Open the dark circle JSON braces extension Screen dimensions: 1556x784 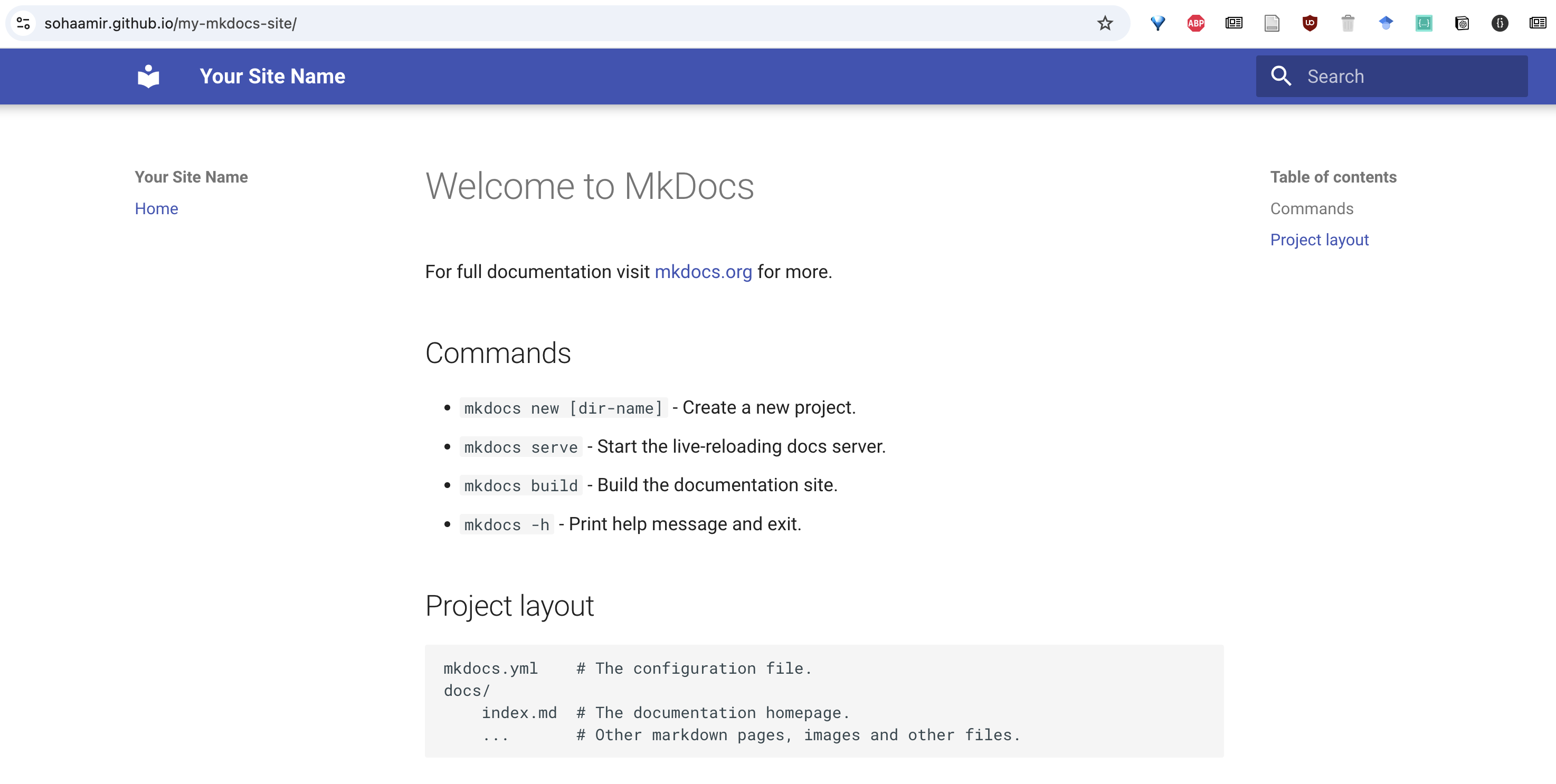click(x=1499, y=24)
